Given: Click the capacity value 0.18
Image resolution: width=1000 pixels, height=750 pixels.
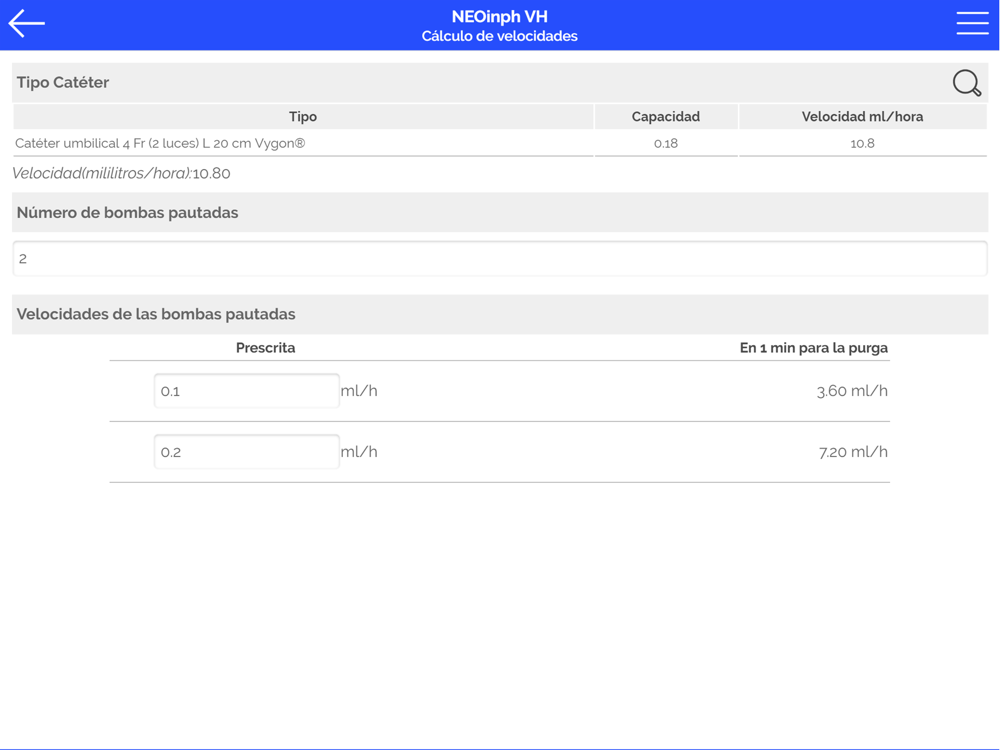Looking at the screenshot, I should pyautogui.click(x=665, y=143).
